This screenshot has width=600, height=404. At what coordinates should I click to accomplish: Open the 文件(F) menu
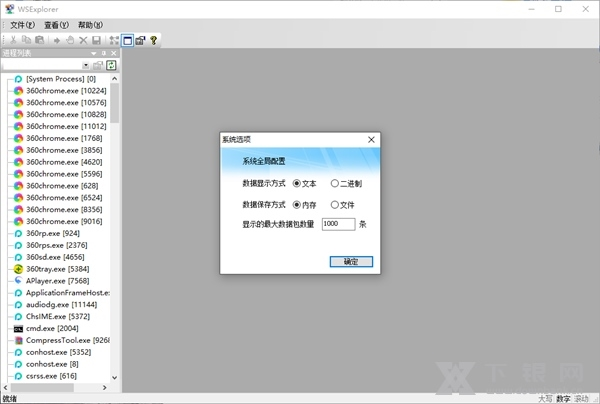pos(22,25)
